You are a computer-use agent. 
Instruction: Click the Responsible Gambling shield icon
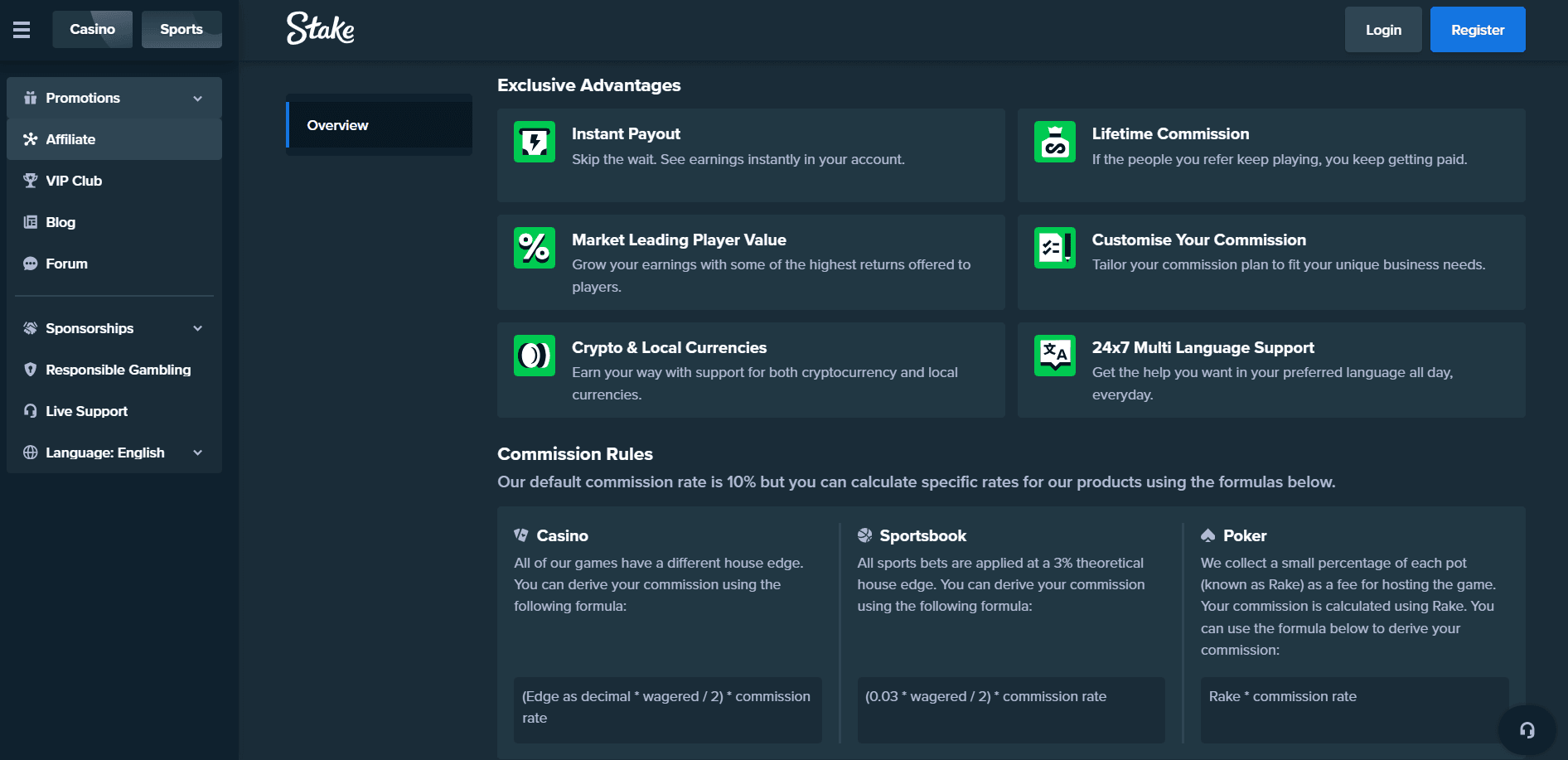point(31,370)
